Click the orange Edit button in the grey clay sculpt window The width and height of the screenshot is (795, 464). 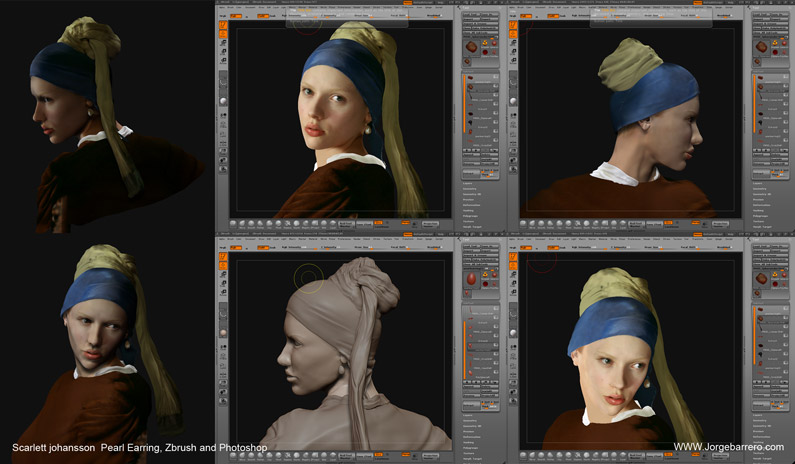(223, 256)
